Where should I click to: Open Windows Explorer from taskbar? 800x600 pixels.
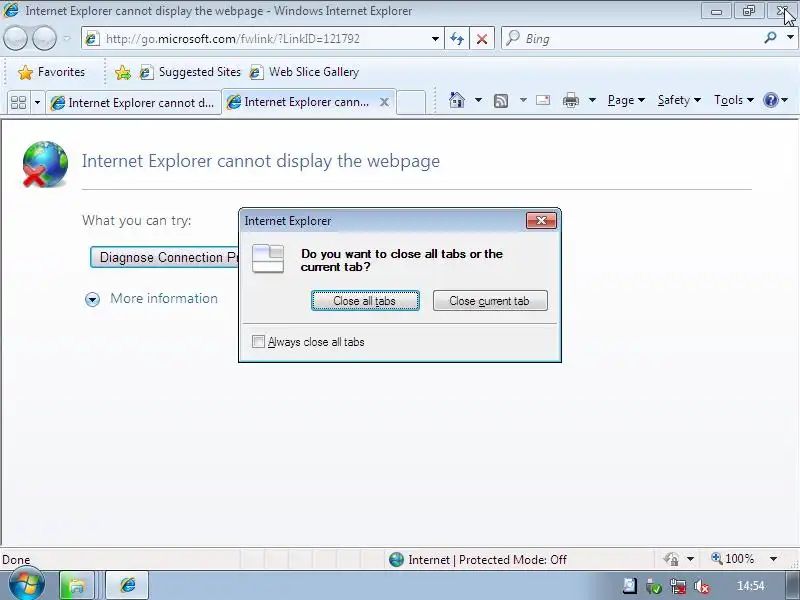[x=77, y=585]
